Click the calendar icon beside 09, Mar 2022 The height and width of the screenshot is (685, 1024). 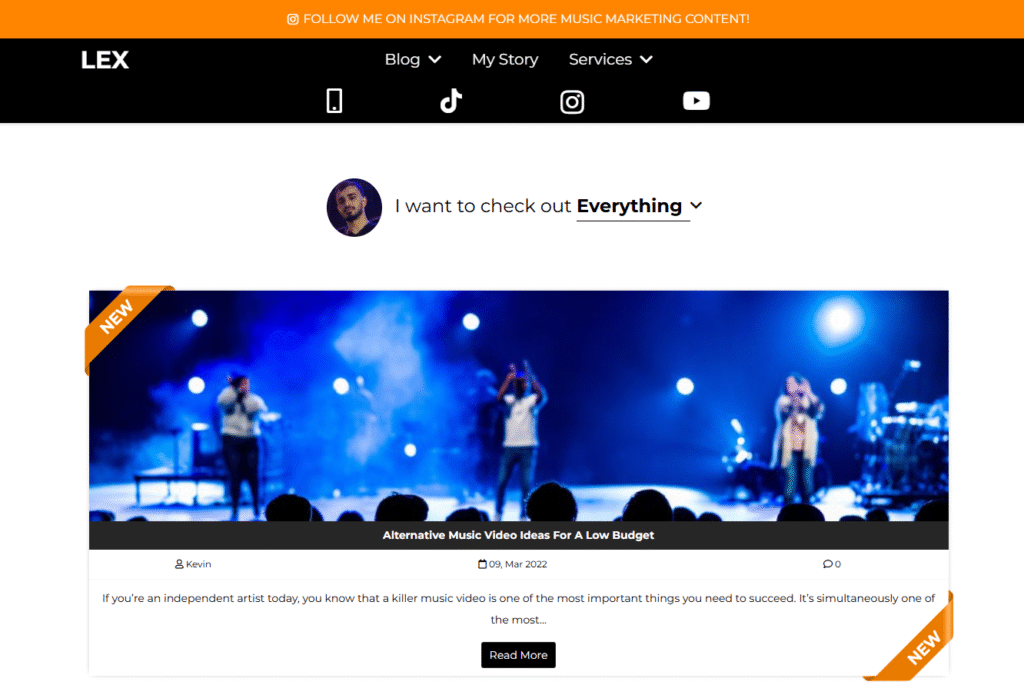coord(482,564)
